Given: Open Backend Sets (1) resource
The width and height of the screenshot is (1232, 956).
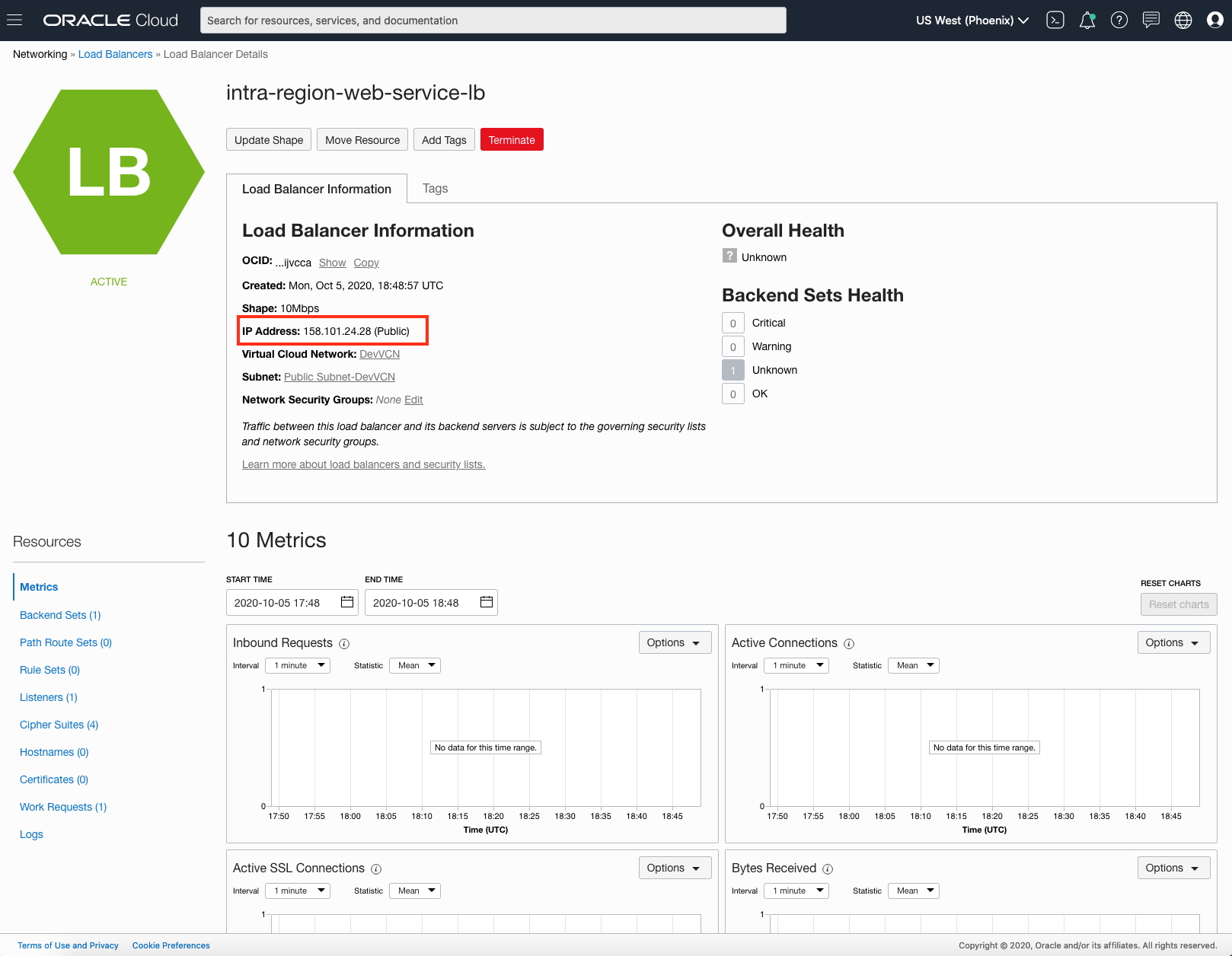Looking at the screenshot, I should [x=60, y=615].
